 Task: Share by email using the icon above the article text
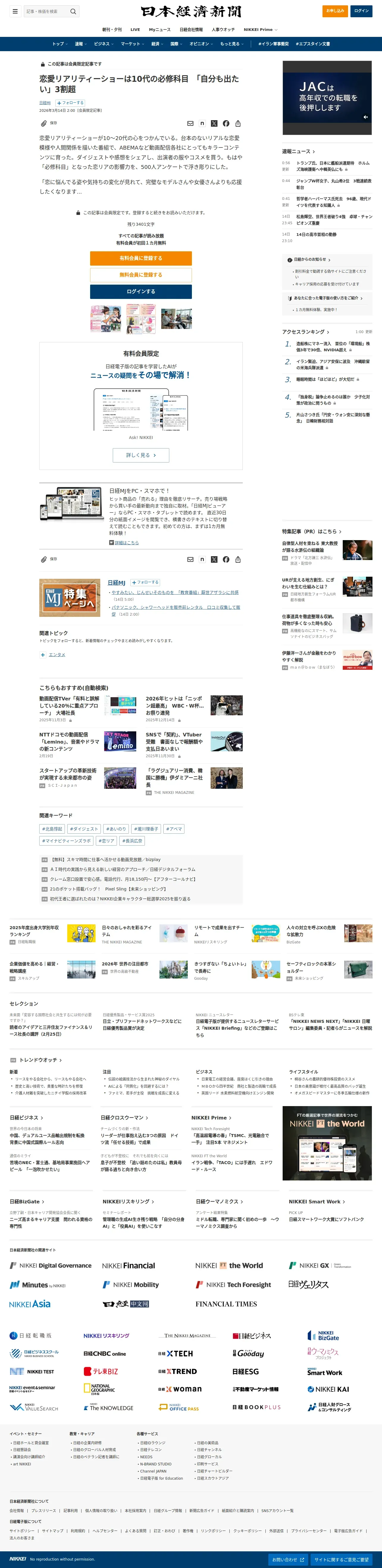190,123
